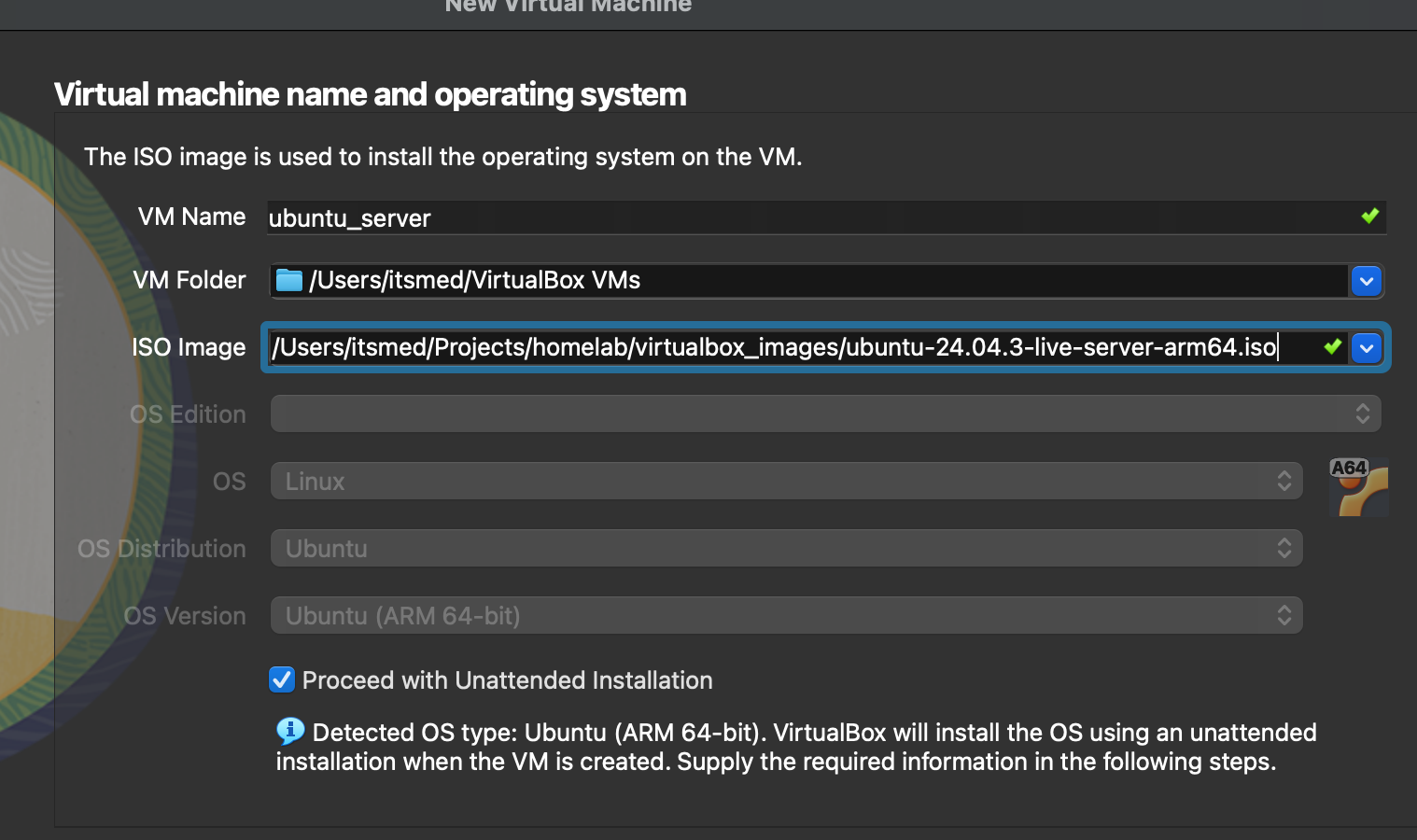Click the ISO Image green checkmark icon
The image size is (1417, 840).
coord(1332,347)
